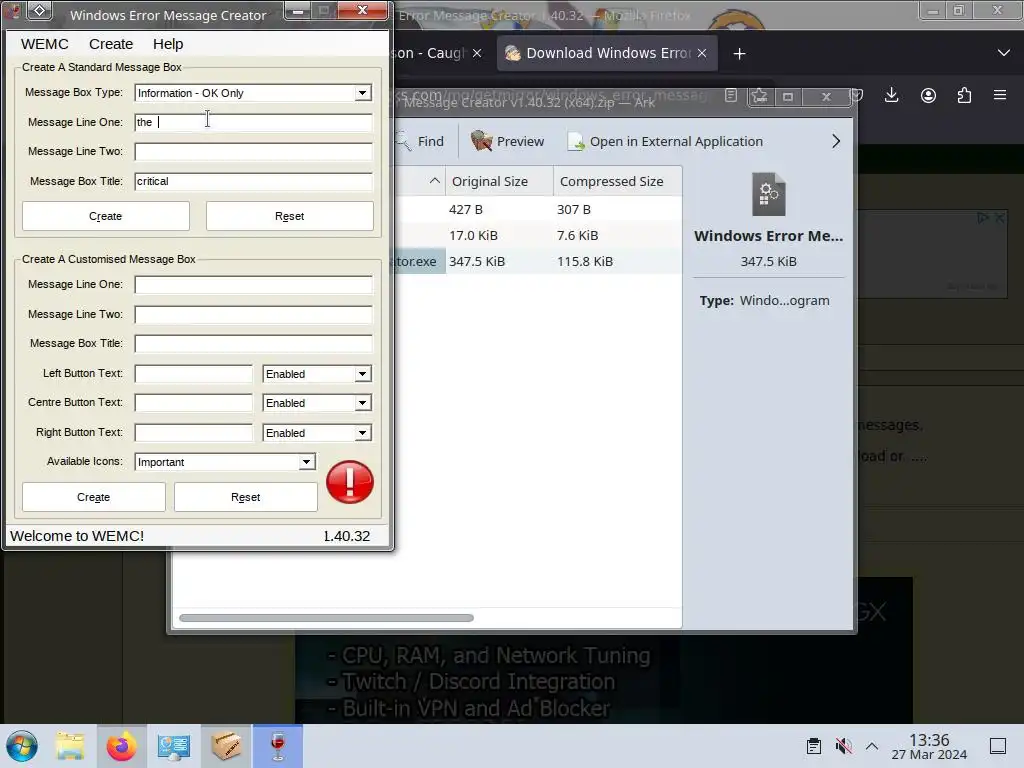Click Create in the customised message box section
Screen dimensions: 1024x768
(x=93, y=497)
